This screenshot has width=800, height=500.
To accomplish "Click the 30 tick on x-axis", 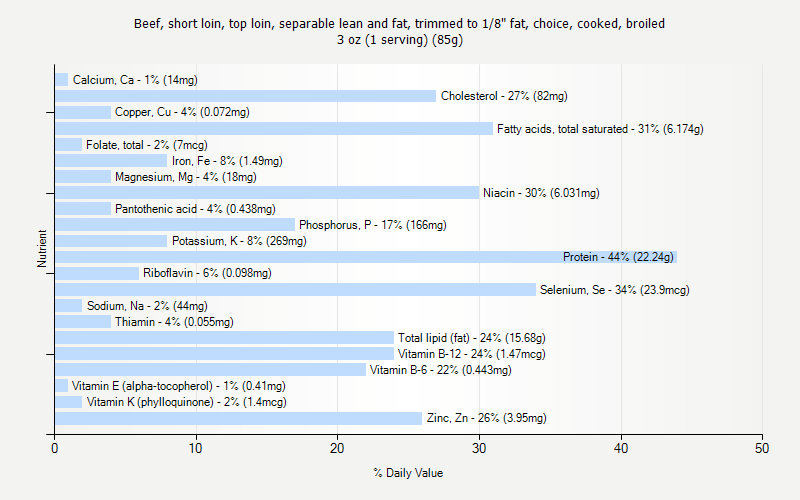I will click(479, 448).
